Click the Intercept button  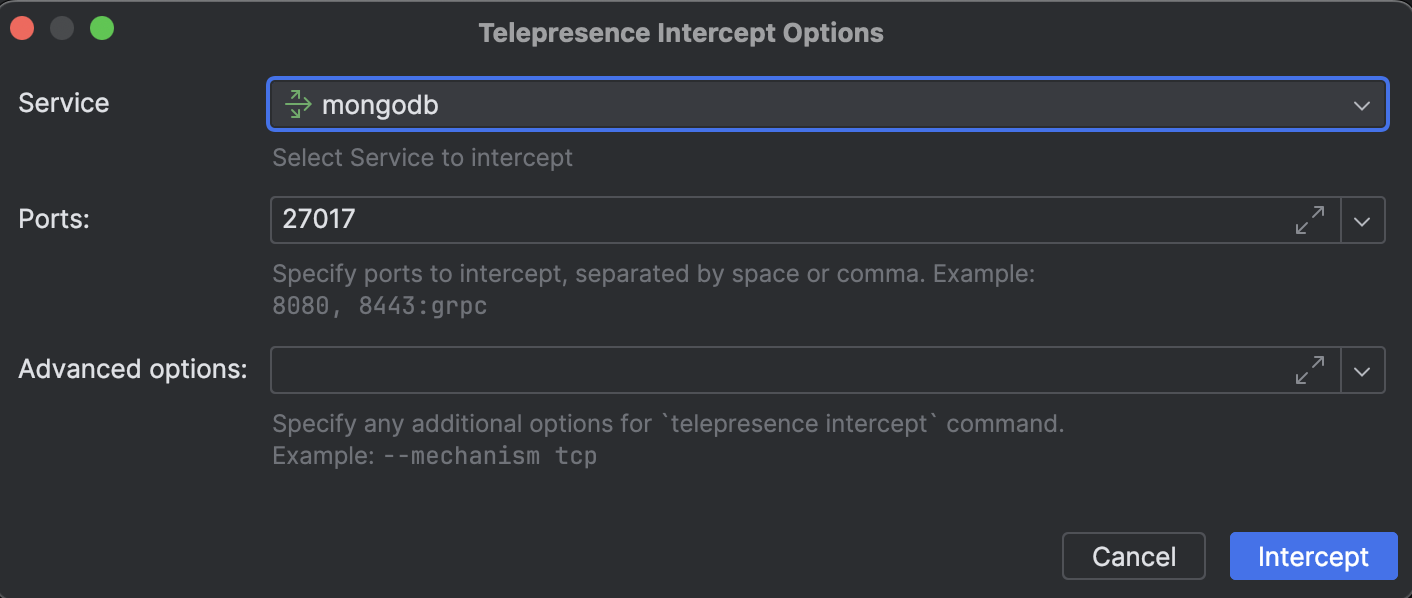1313,556
